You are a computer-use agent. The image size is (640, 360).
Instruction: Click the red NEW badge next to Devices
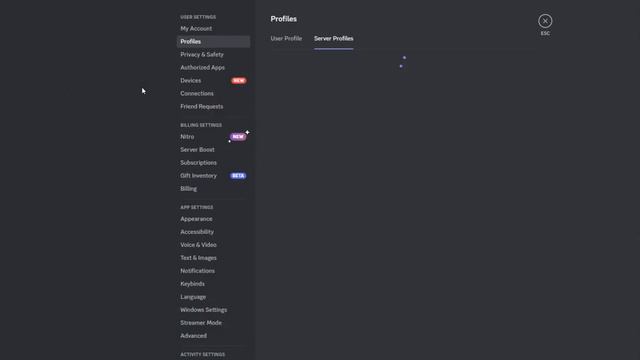click(x=239, y=80)
